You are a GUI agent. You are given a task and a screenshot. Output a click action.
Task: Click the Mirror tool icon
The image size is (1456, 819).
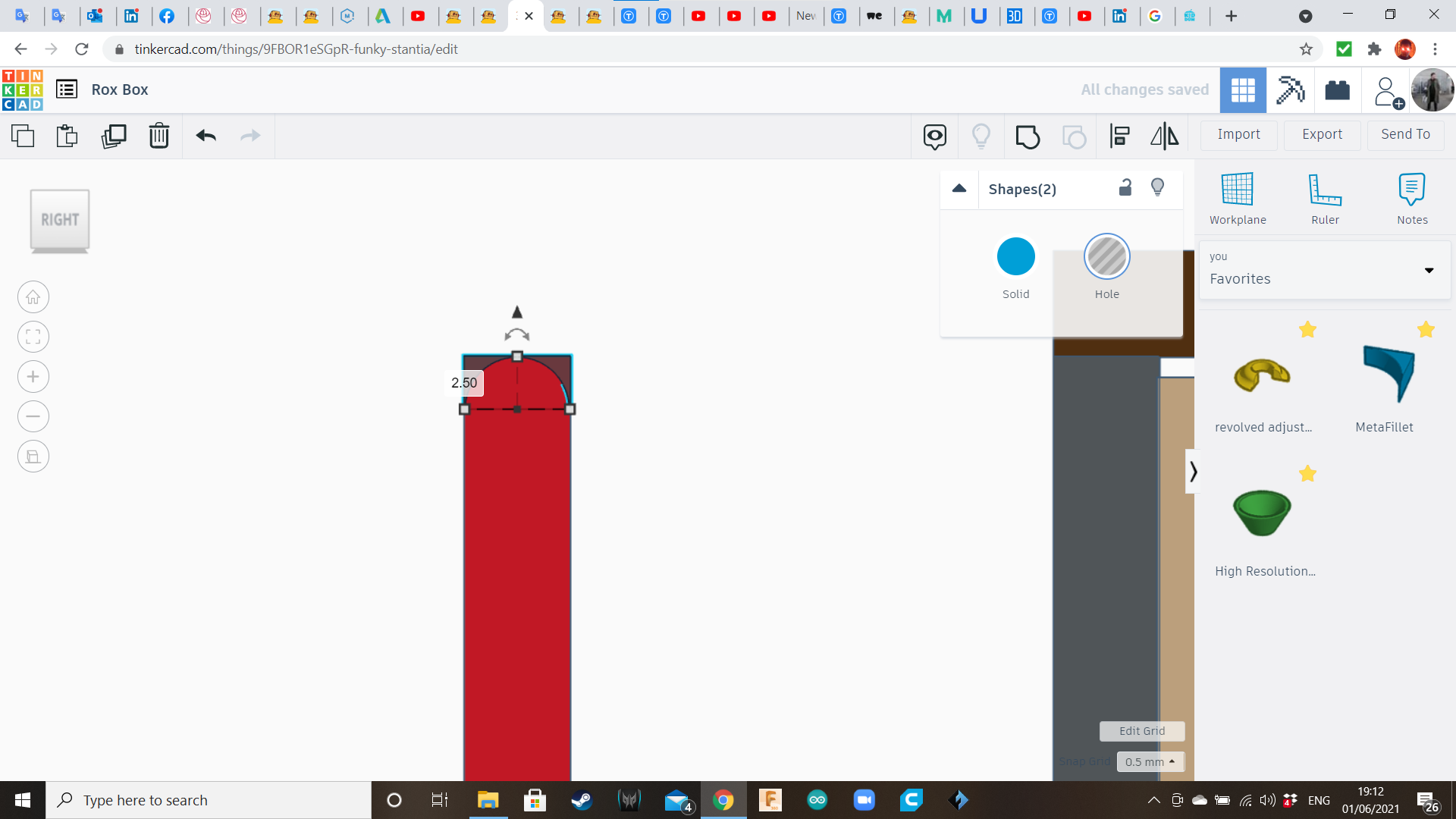click(x=1164, y=136)
